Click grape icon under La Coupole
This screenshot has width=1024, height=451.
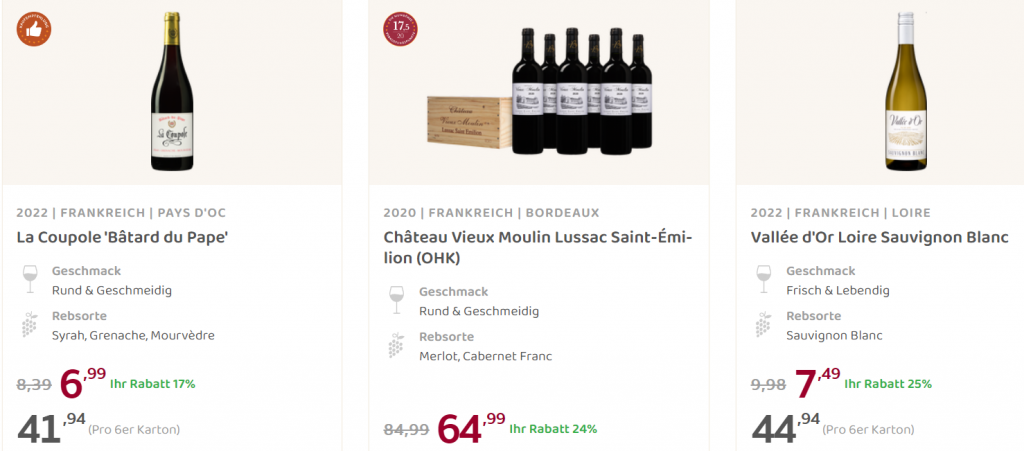click(31, 325)
